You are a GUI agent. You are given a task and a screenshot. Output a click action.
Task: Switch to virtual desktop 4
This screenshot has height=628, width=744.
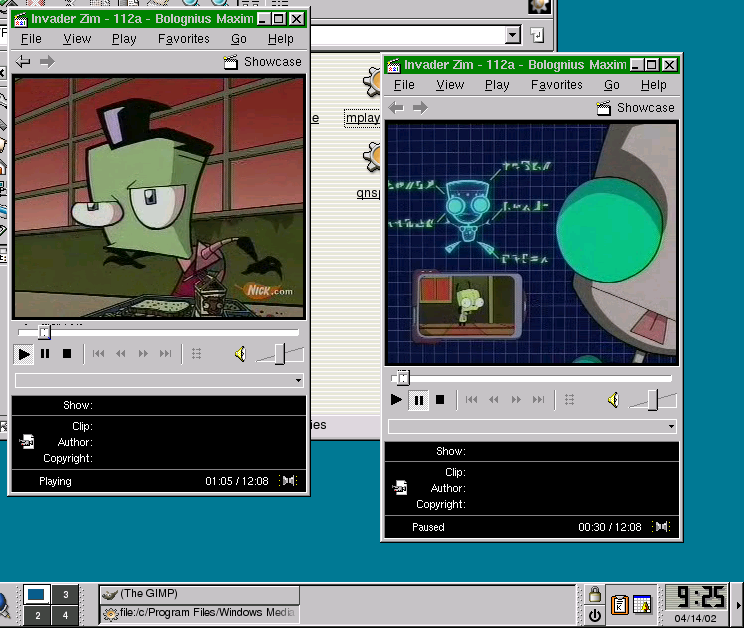(x=65, y=616)
